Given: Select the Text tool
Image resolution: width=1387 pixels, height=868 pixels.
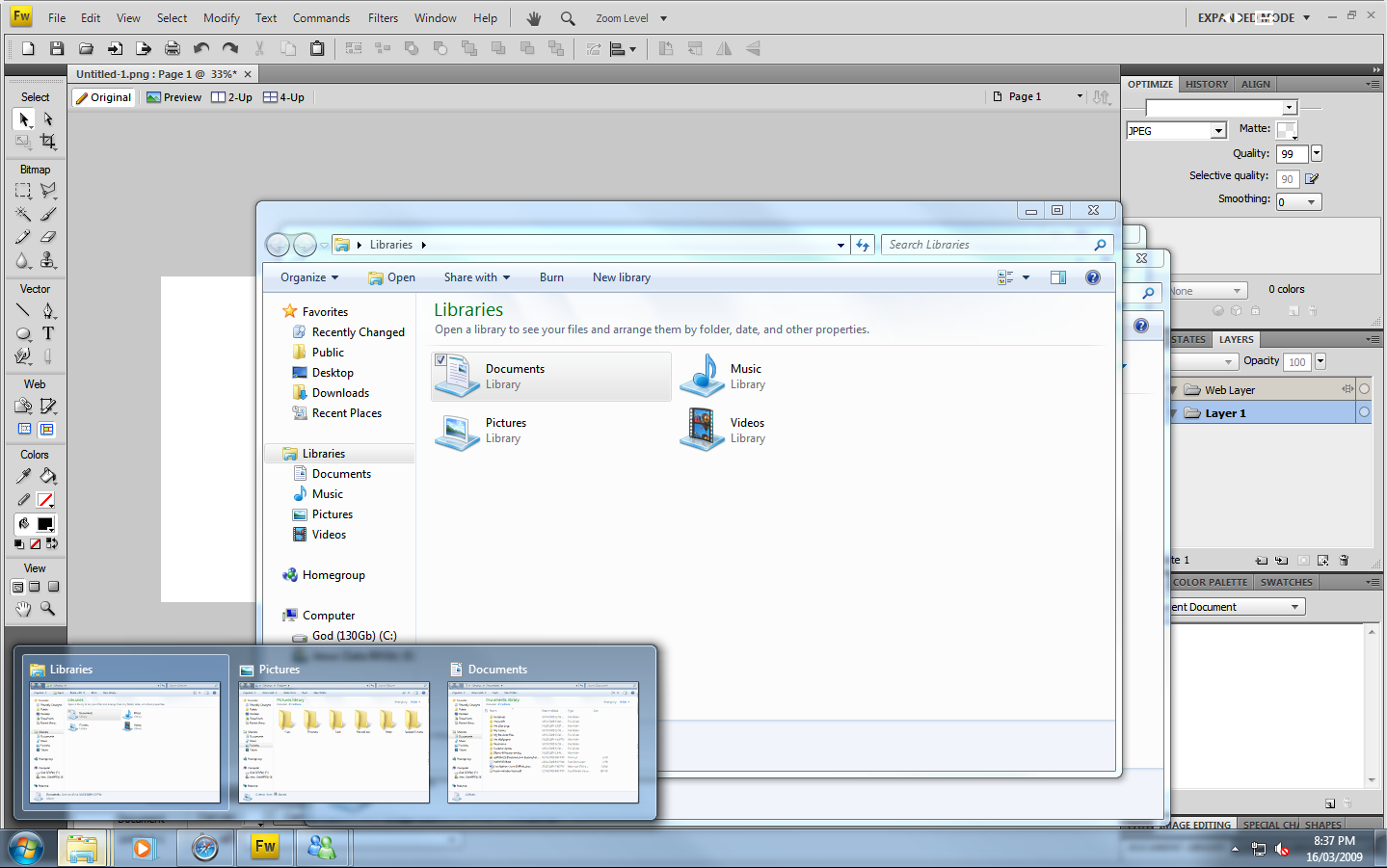Looking at the screenshot, I should 48,333.
